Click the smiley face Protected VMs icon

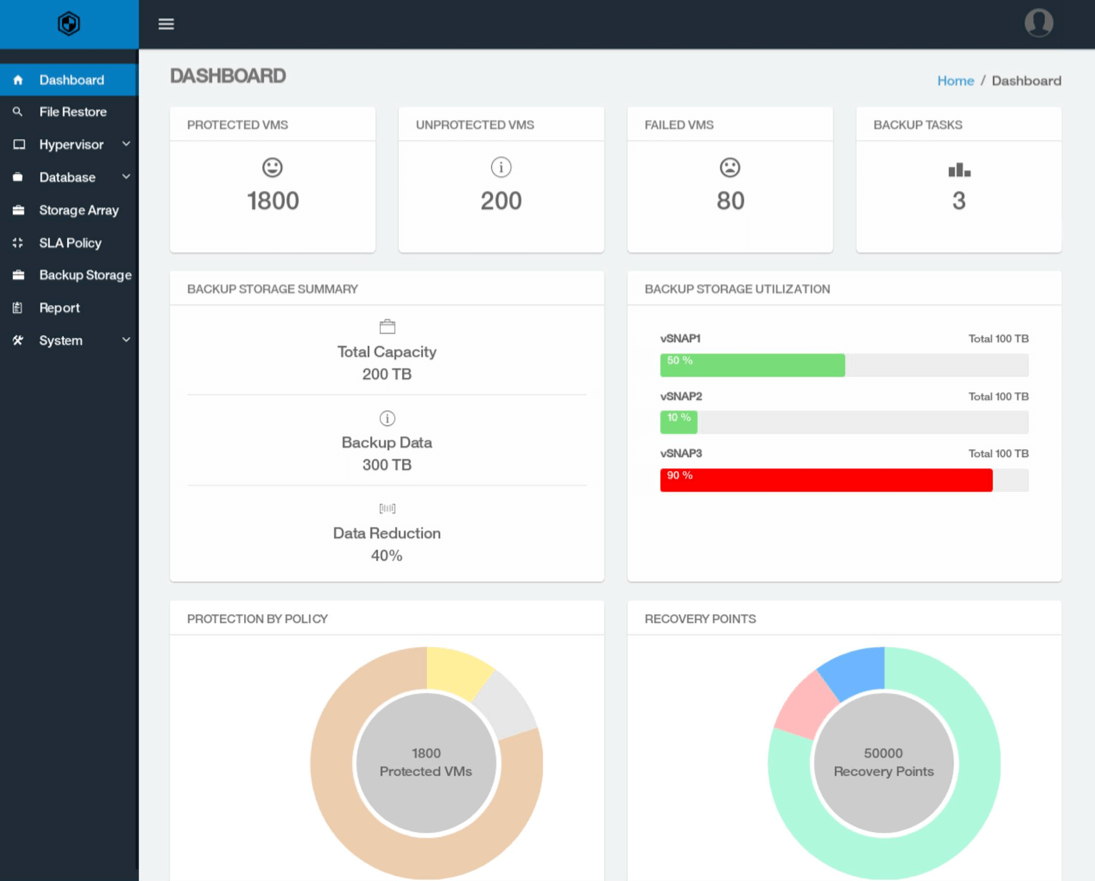[x=272, y=167]
